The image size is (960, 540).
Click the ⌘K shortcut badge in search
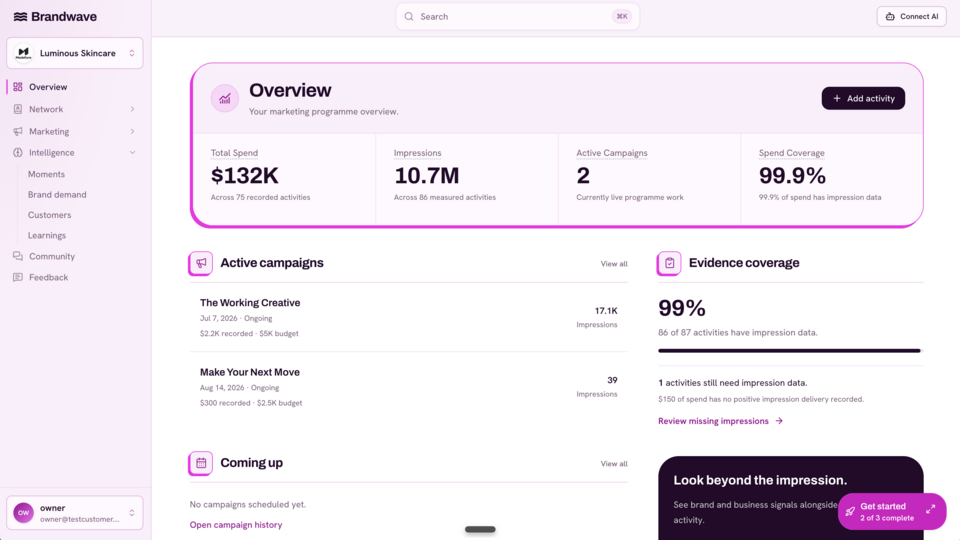pyautogui.click(x=622, y=17)
